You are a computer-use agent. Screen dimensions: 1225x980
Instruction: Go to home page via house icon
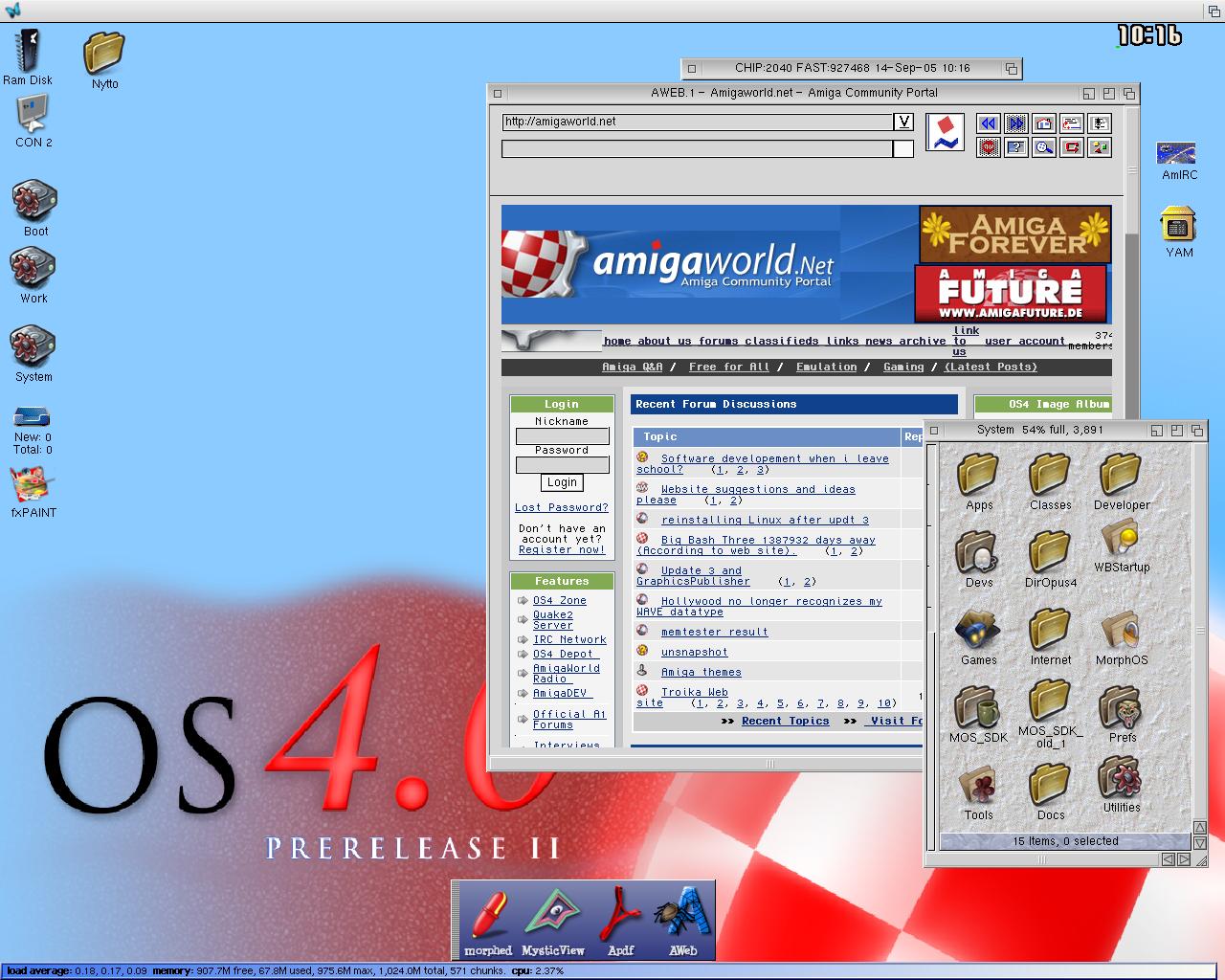coord(1044,123)
